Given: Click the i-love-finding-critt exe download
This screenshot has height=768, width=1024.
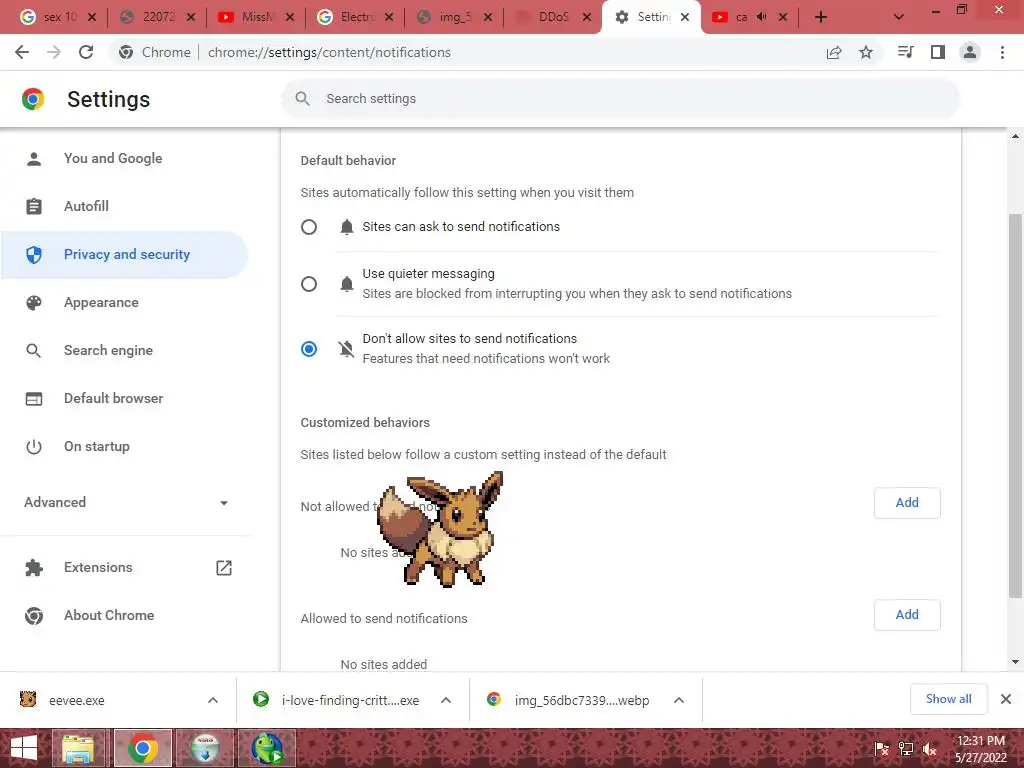Looking at the screenshot, I should tap(350, 700).
